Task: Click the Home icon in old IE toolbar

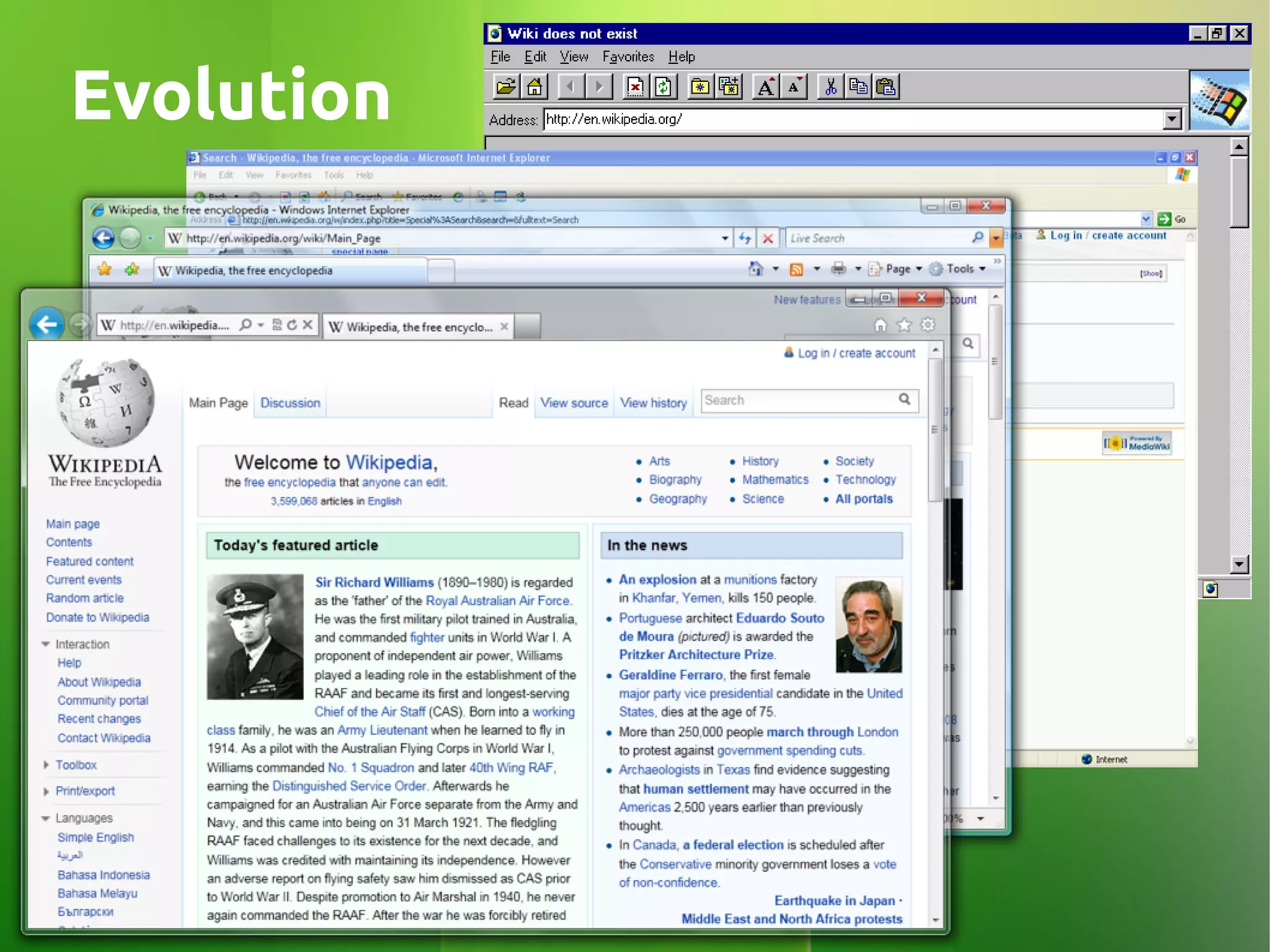Action: click(535, 87)
